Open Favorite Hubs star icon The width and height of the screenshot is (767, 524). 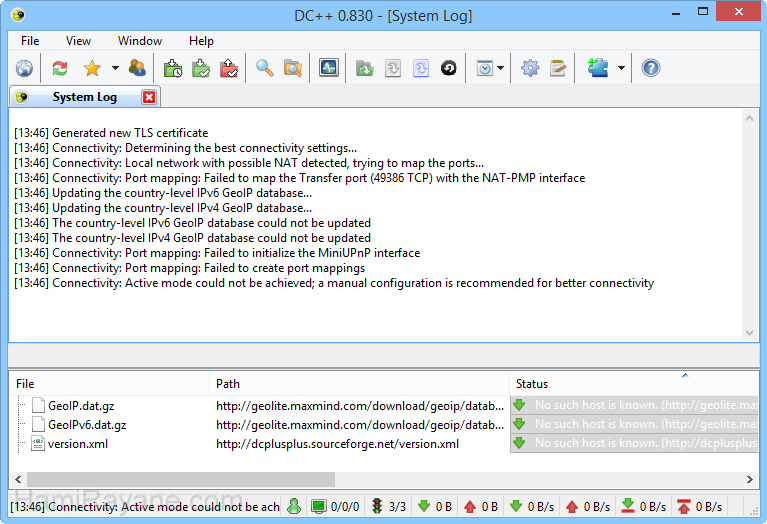click(x=92, y=68)
